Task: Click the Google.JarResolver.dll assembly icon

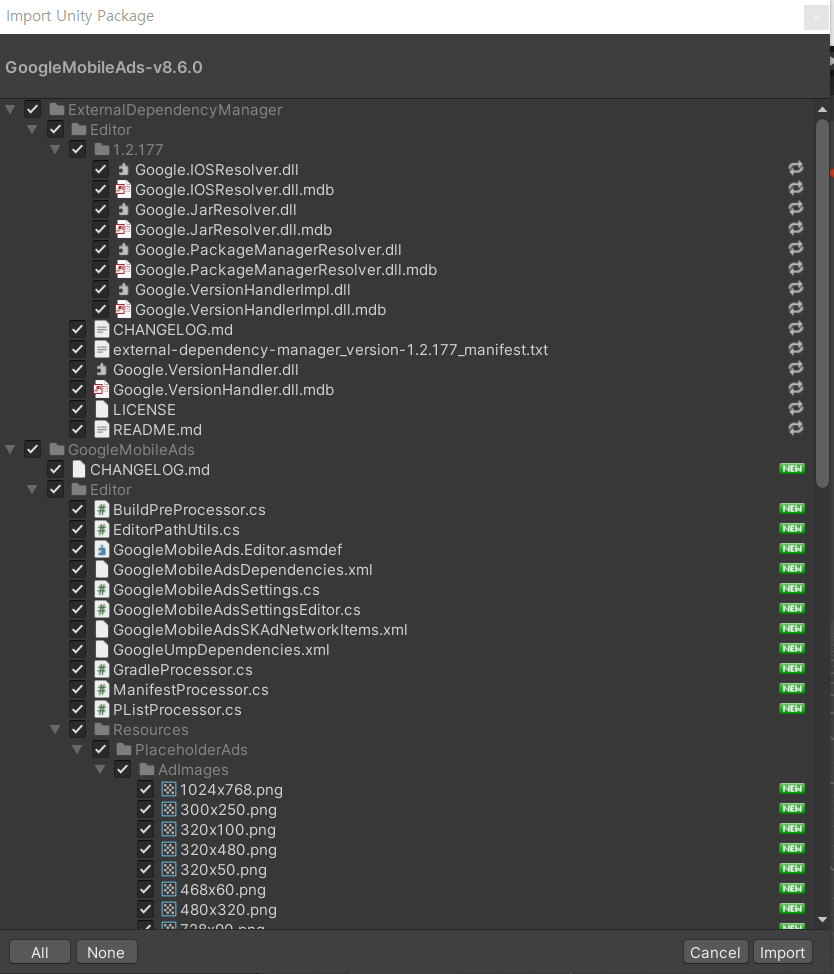Action: (x=124, y=209)
